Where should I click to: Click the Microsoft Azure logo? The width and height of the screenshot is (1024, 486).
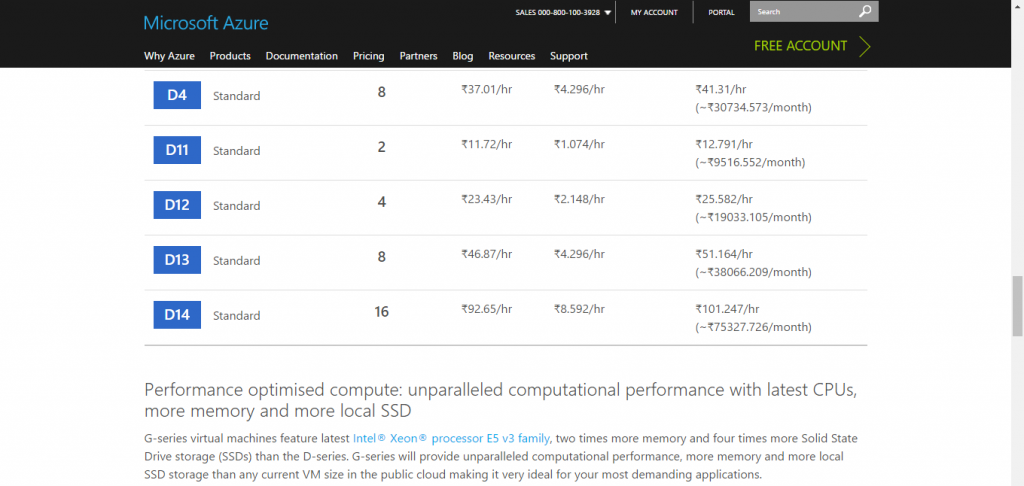click(x=205, y=23)
